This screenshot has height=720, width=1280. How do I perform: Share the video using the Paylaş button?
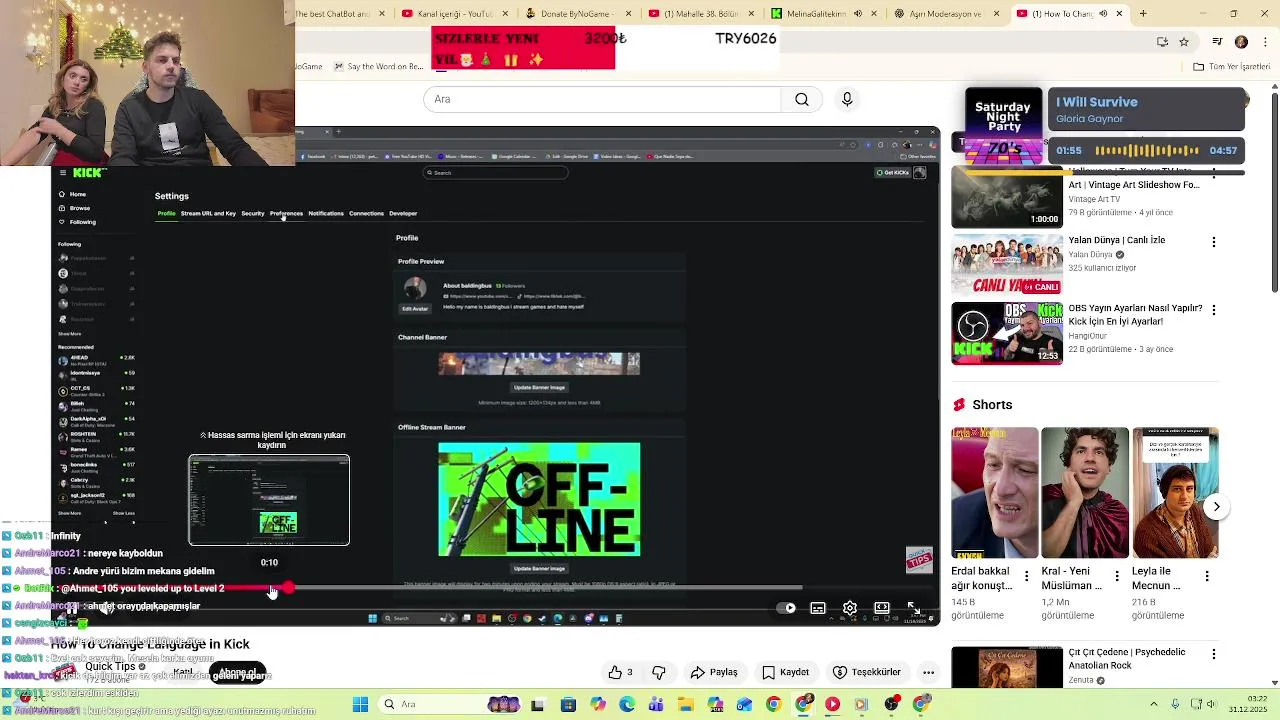714,672
